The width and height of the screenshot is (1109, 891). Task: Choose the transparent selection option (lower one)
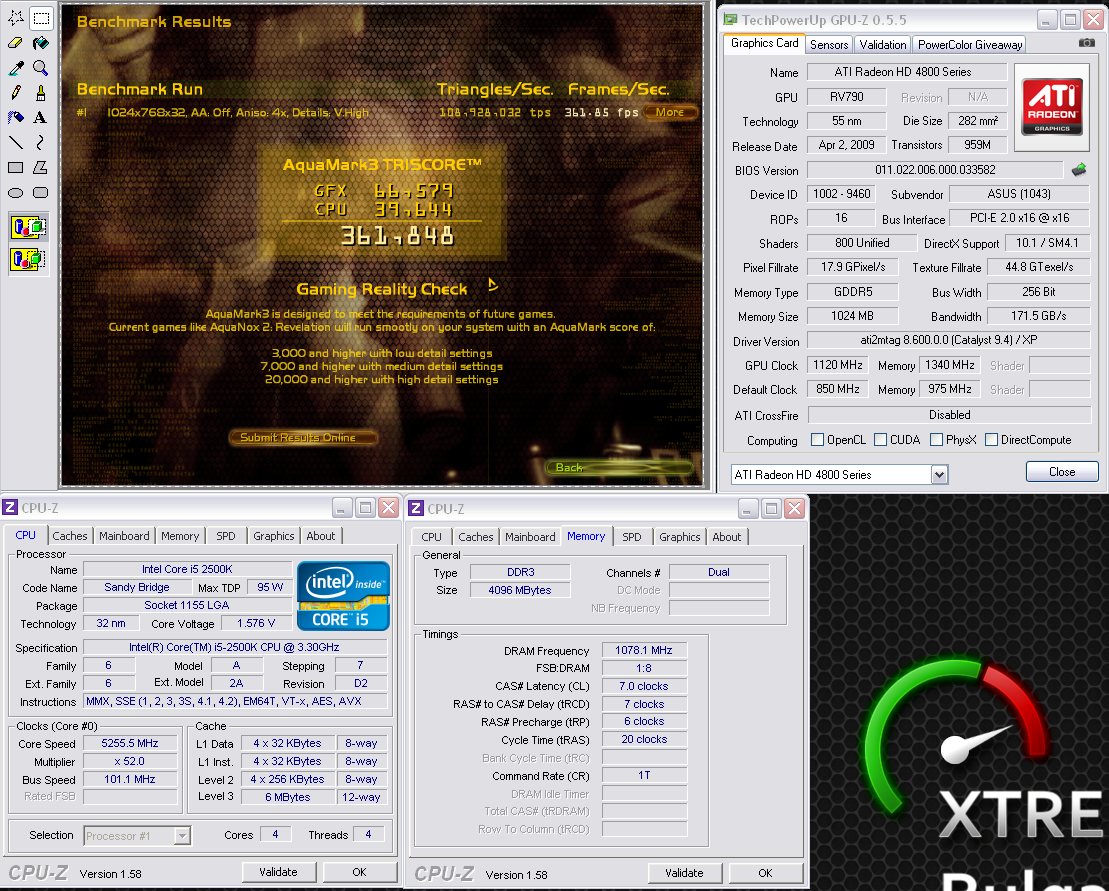coord(29,259)
